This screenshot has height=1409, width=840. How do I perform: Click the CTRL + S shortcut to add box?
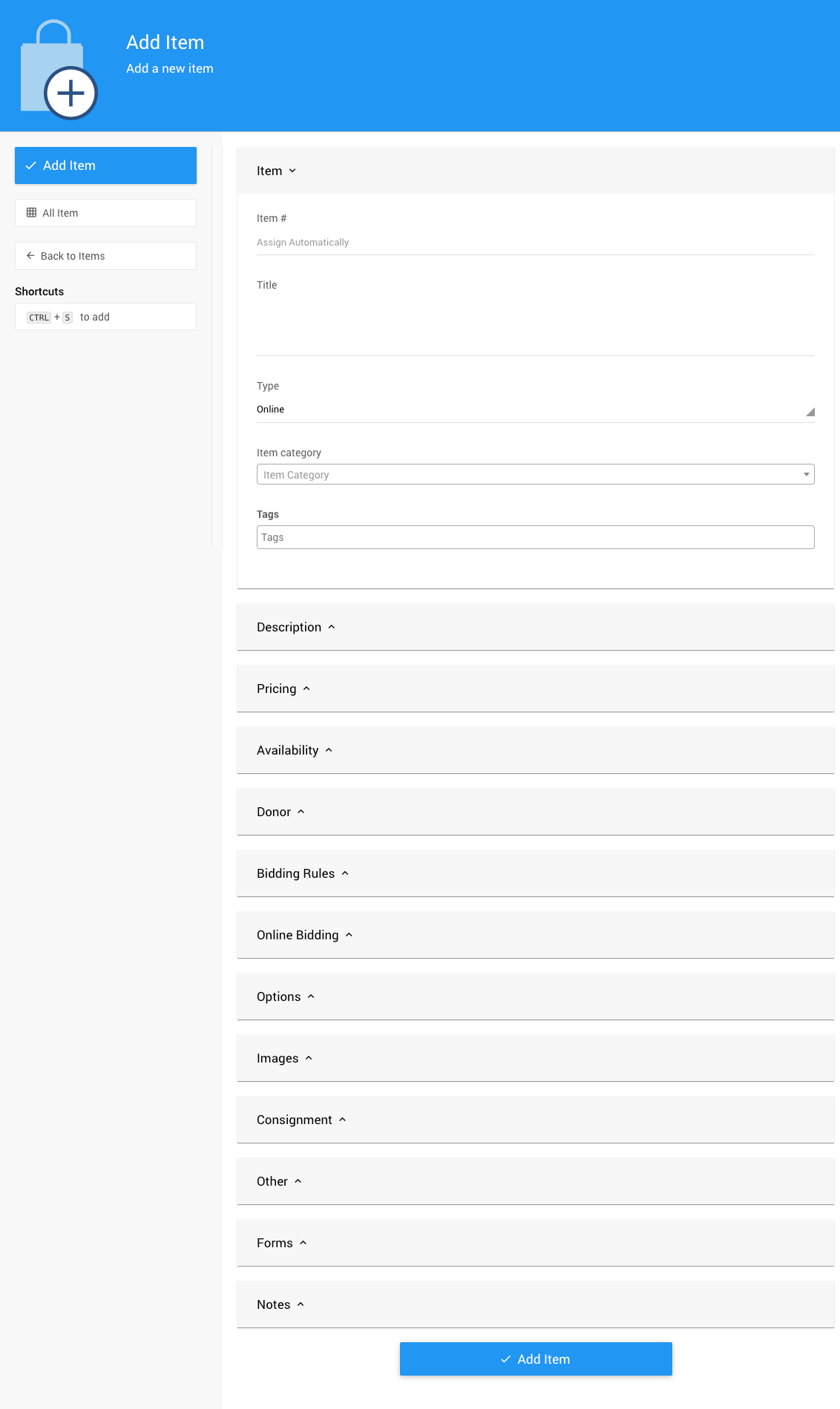pyautogui.click(x=105, y=317)
